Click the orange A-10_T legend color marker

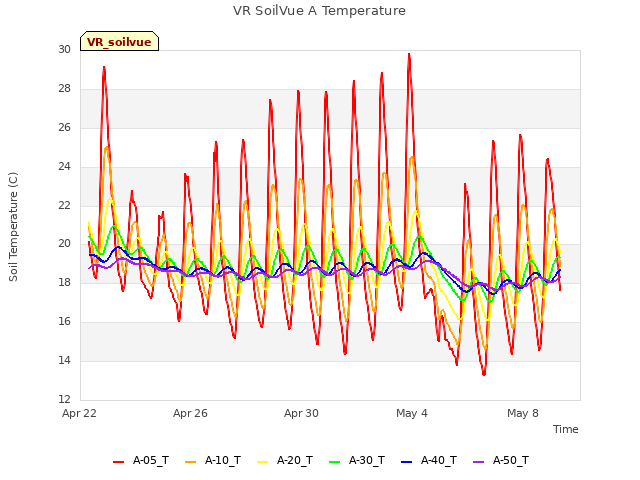point(191,462)
